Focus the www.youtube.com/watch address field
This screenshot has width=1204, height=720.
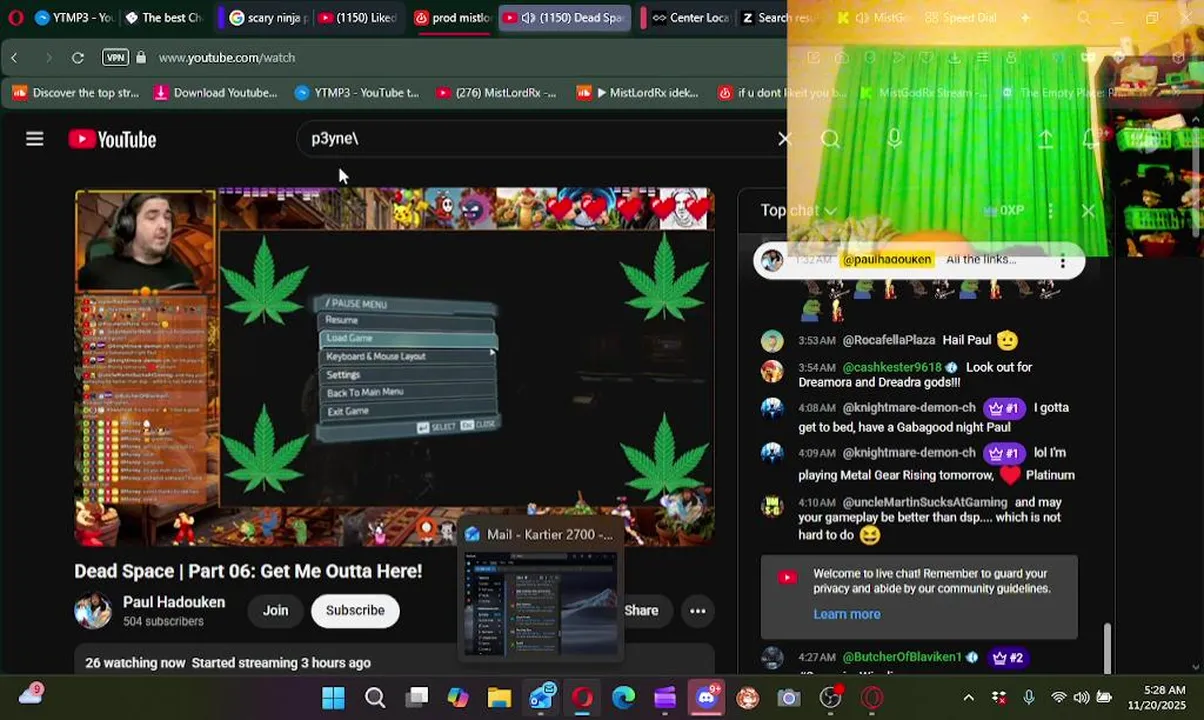pyautogui.click(x=227, y=58)
